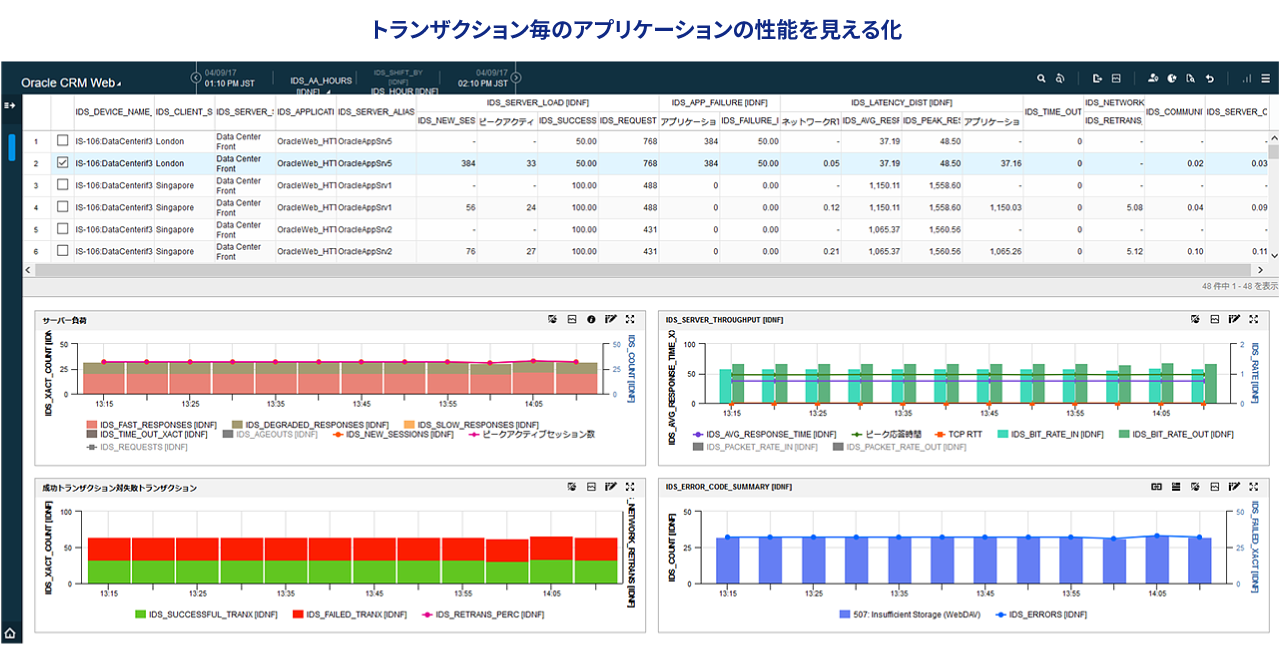Click the home icon at bottom left
The width and height of the screenshot is (1280, 645).
10,633
